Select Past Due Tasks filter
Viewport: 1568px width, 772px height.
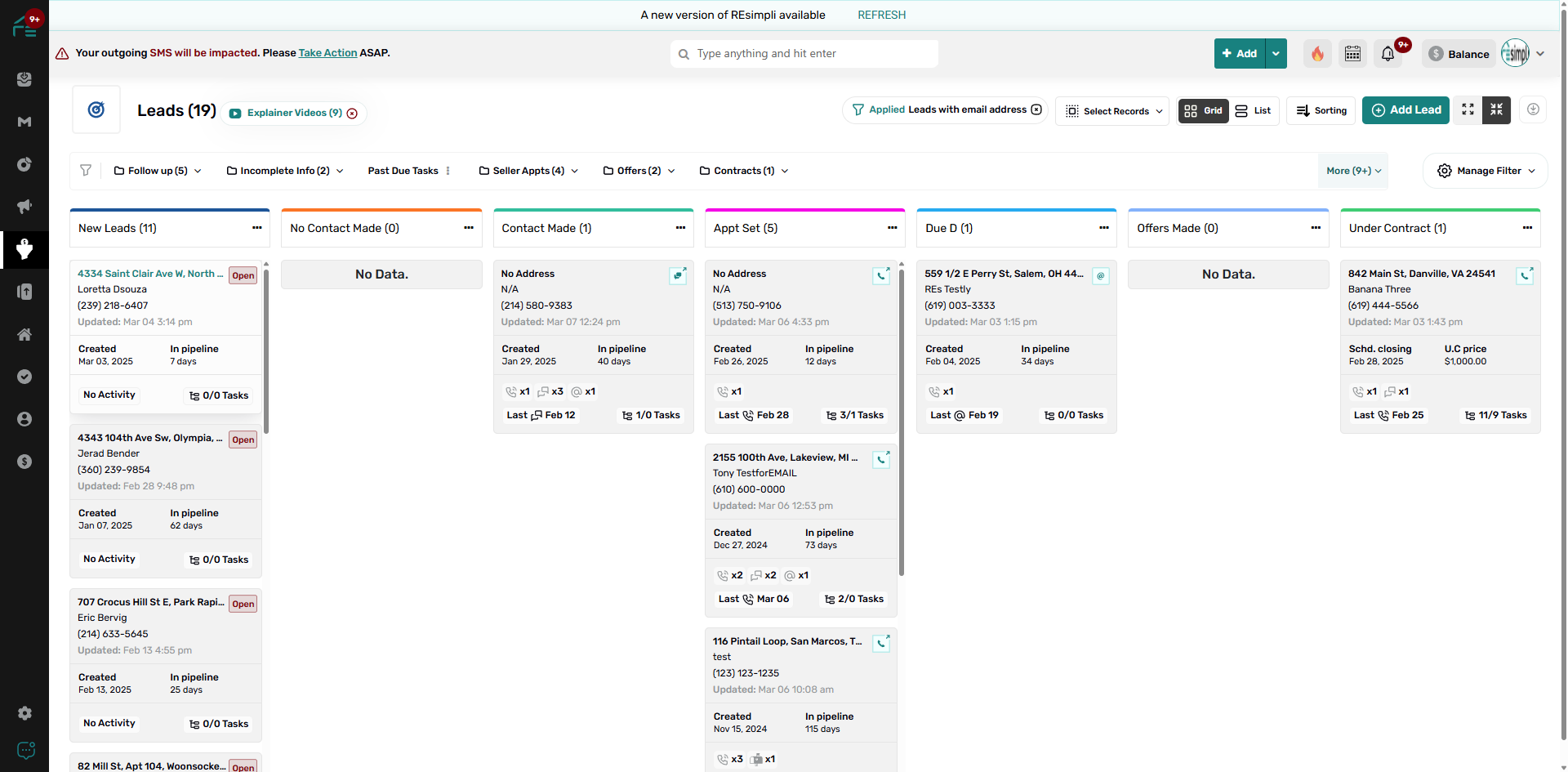(403, 171)
